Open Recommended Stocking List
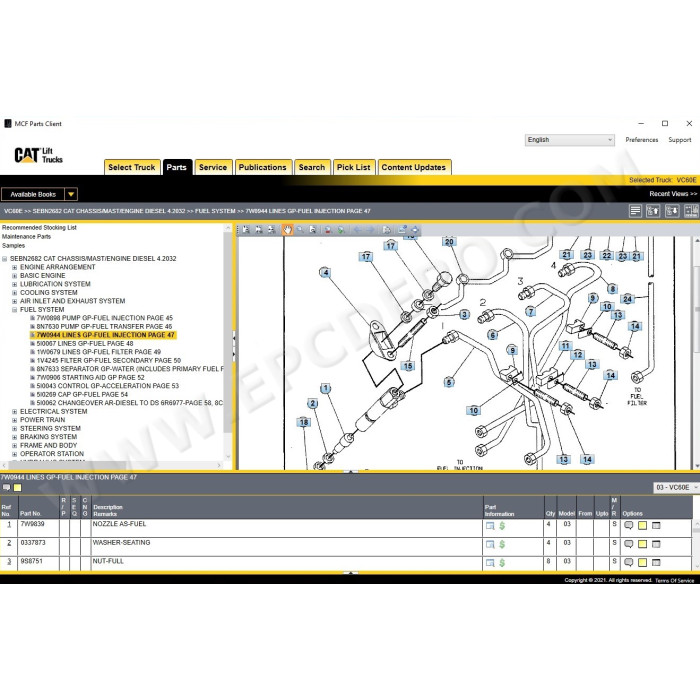The image size is (700, 700). (x=39, y=228)
